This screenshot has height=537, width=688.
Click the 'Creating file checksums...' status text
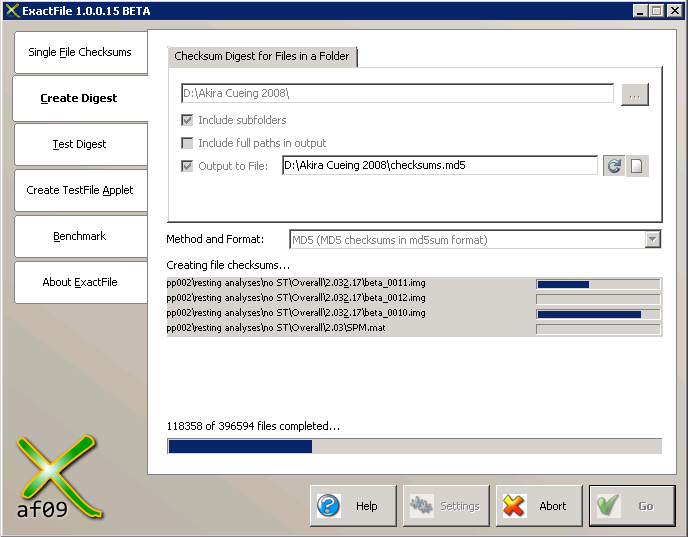[x=228, y=265]
